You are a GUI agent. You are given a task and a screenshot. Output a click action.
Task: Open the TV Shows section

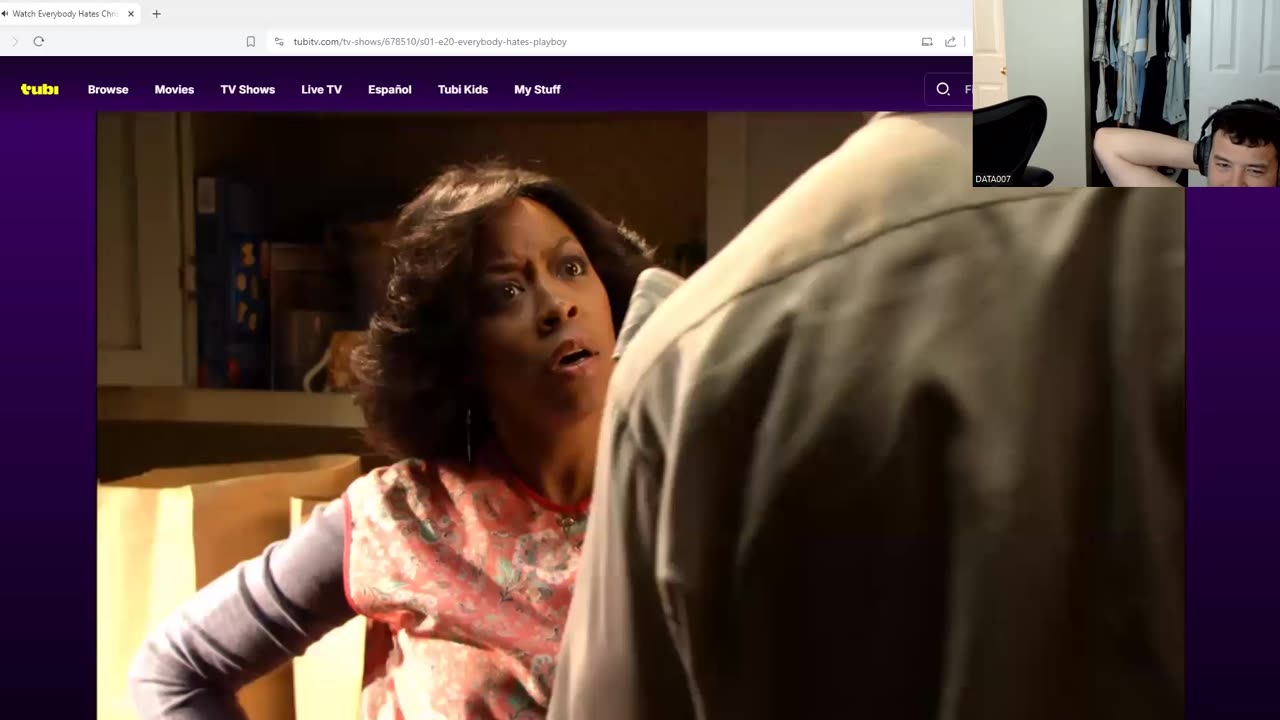247,89
